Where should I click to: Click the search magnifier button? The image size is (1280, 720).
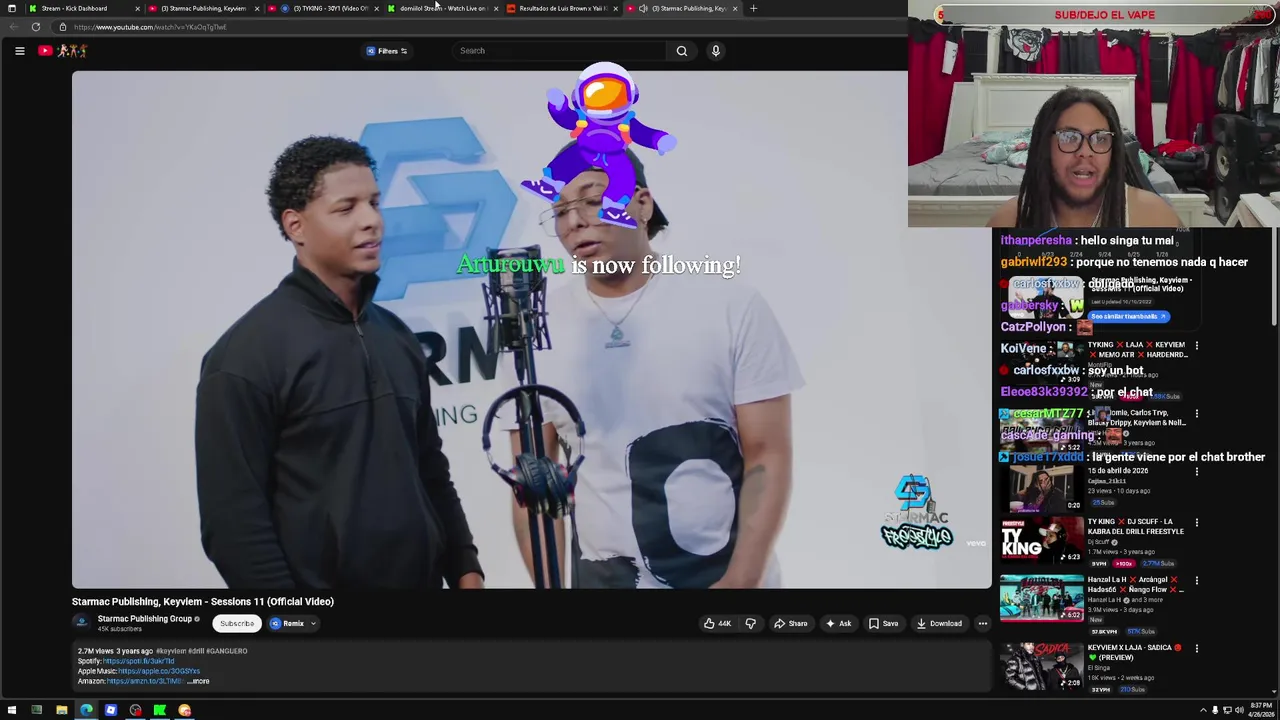click(x=682, y=51)
